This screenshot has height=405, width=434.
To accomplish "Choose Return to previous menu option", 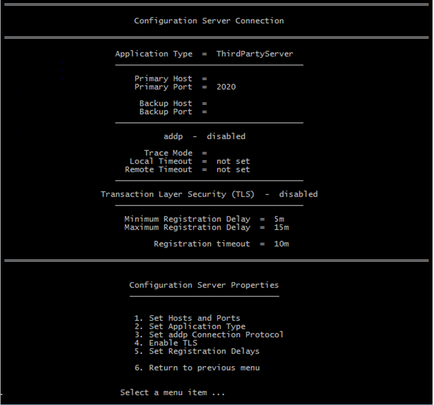I will pyautogui.click(x=197, y=368).
